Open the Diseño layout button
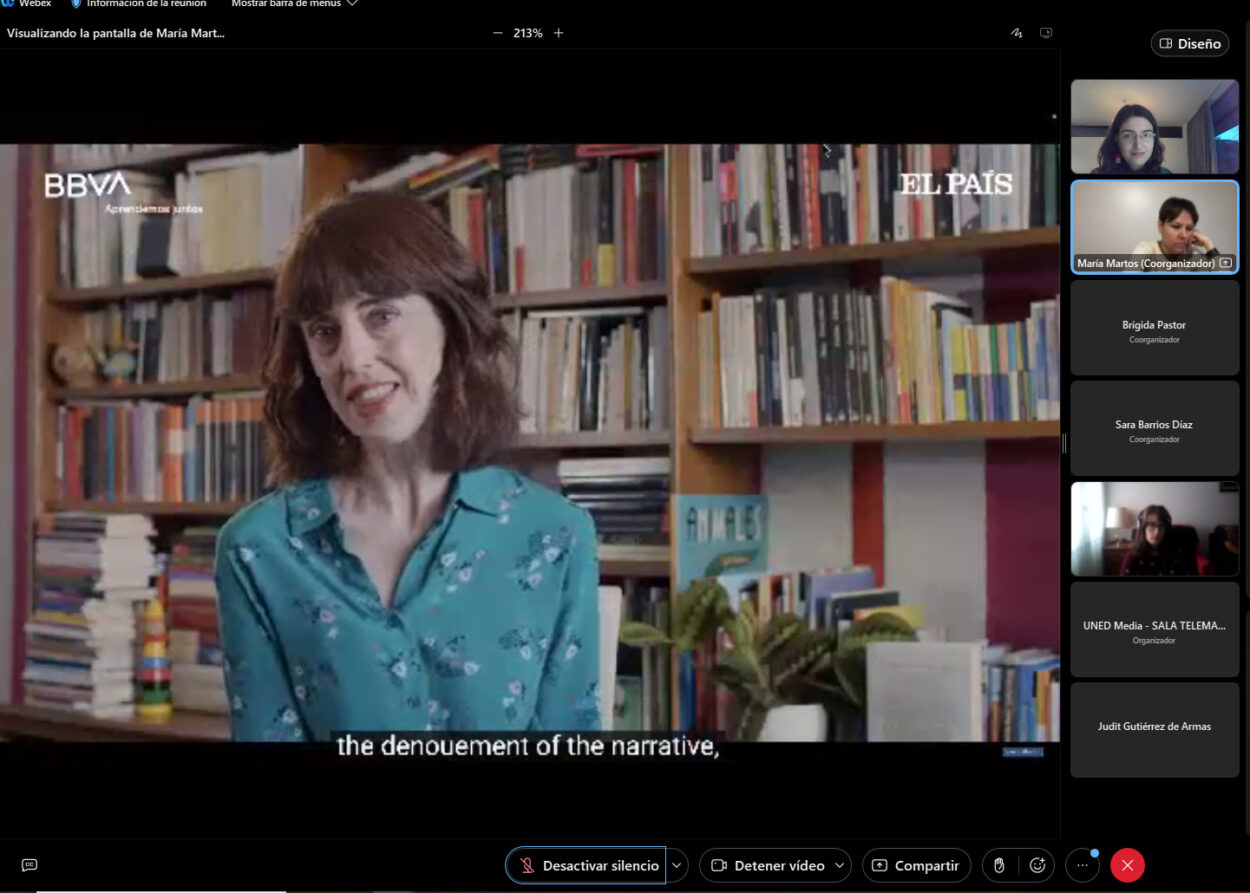 point(1190,44)
